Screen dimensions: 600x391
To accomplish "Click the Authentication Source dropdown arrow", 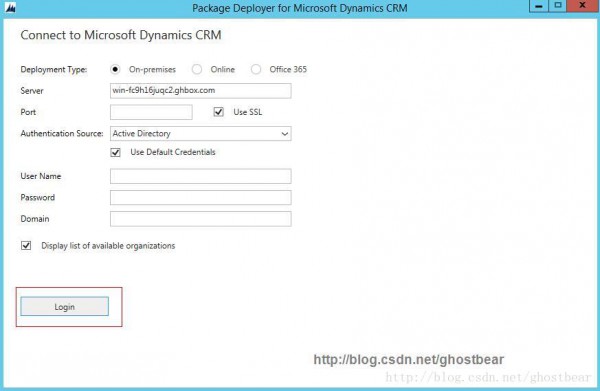I will click(x=284, y=134).
